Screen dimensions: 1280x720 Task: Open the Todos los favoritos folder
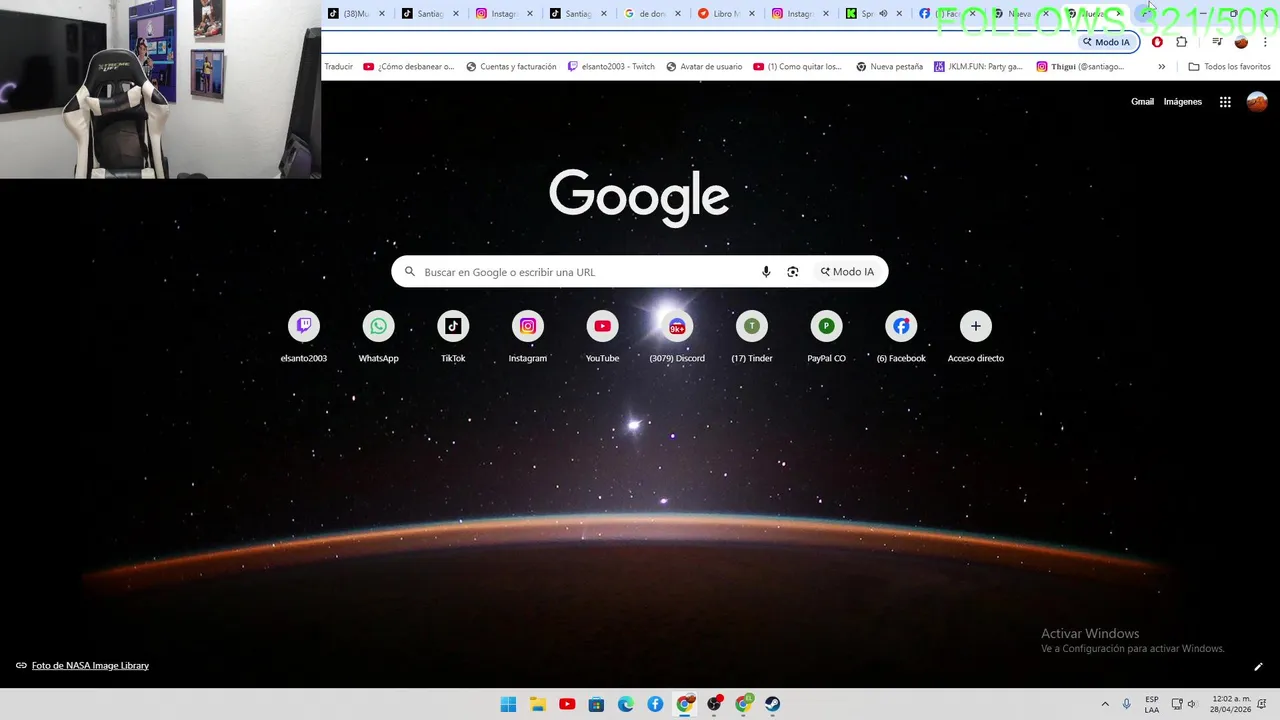click(x=1229, y=67)
